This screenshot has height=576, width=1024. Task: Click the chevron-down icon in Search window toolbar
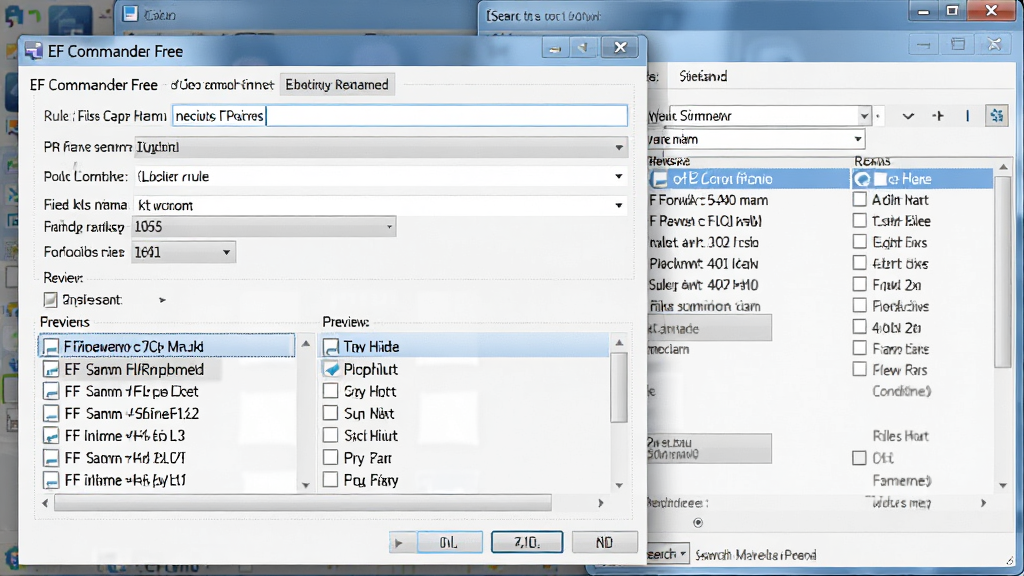coord(908,116)
